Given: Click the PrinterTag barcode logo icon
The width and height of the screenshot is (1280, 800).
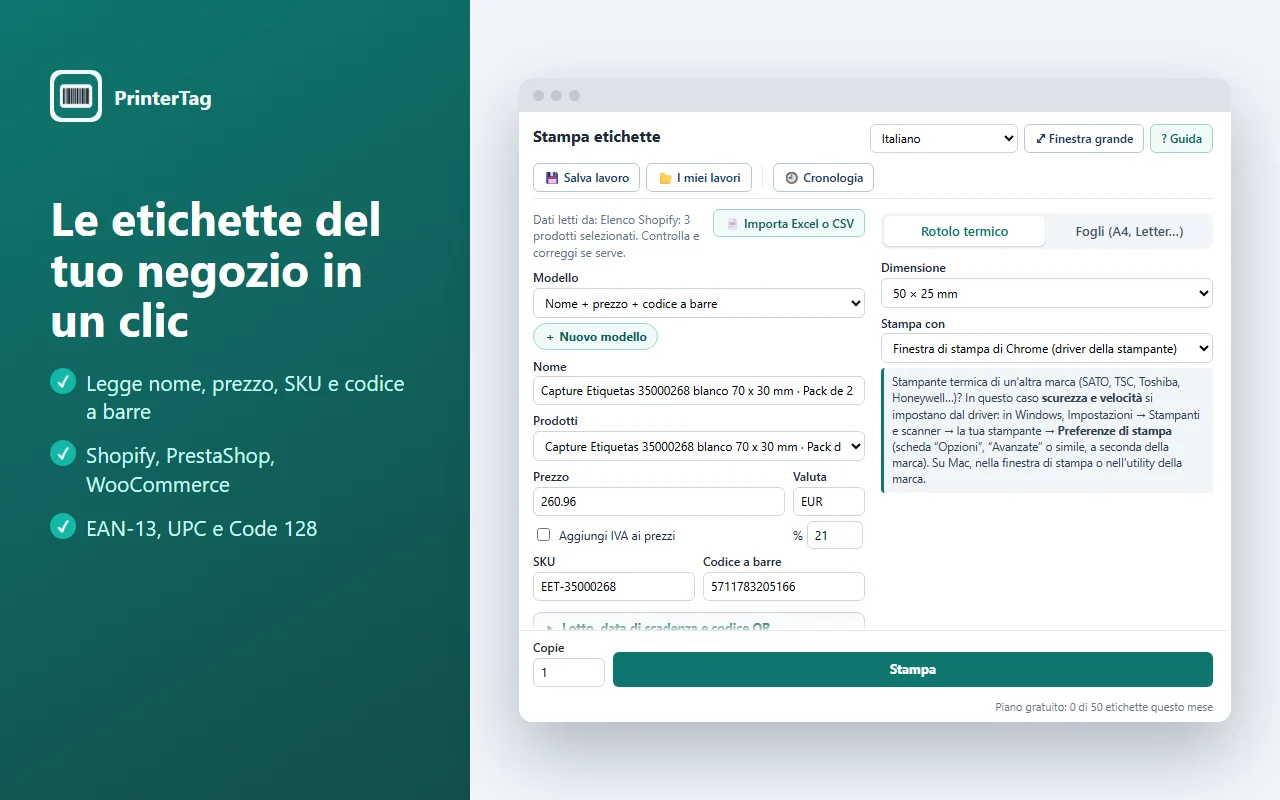Looking at the screenshot, I should [76, 96].
